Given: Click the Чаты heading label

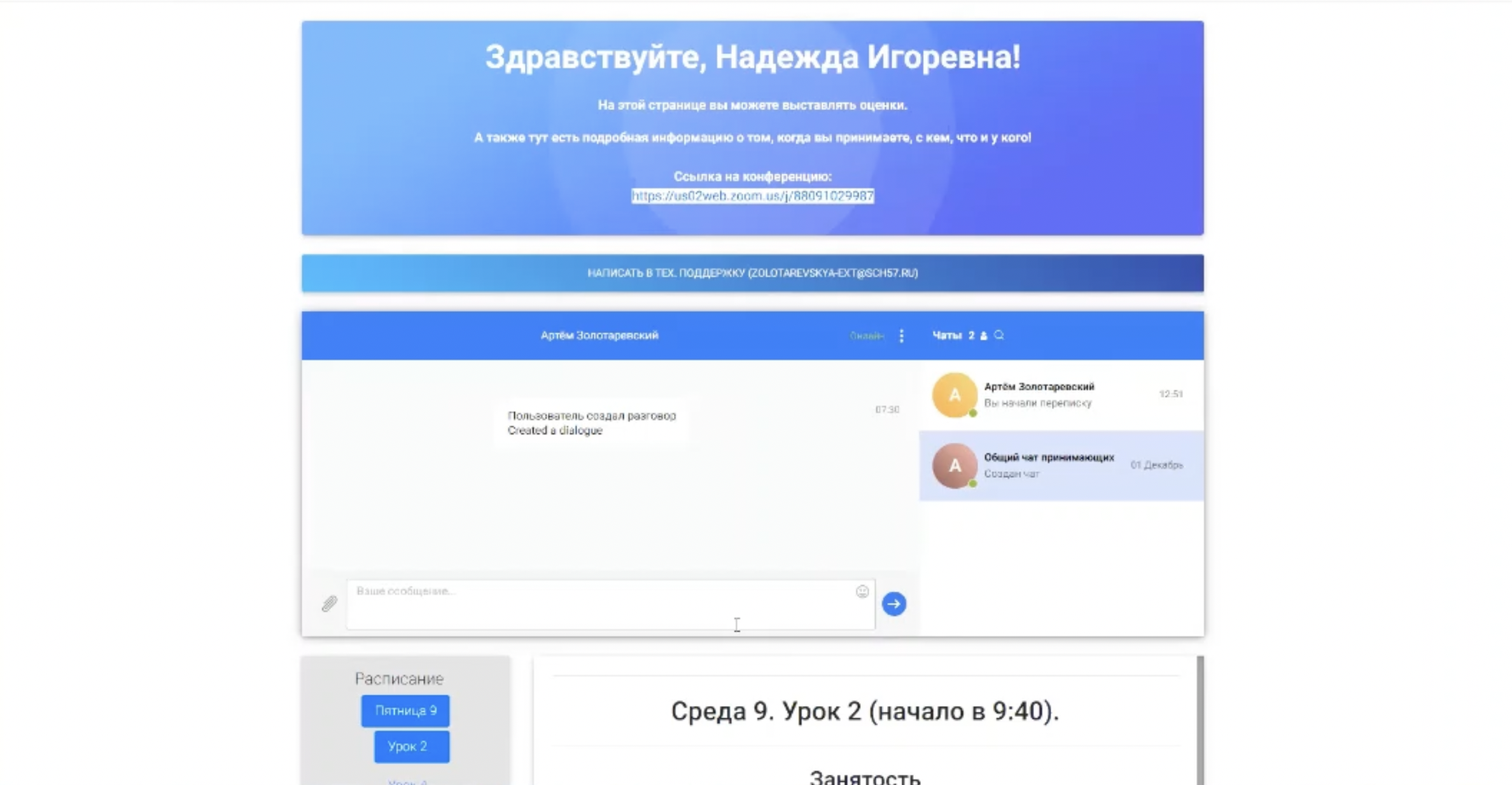Looking at the screenshot, I should click(x=947, y=335).
